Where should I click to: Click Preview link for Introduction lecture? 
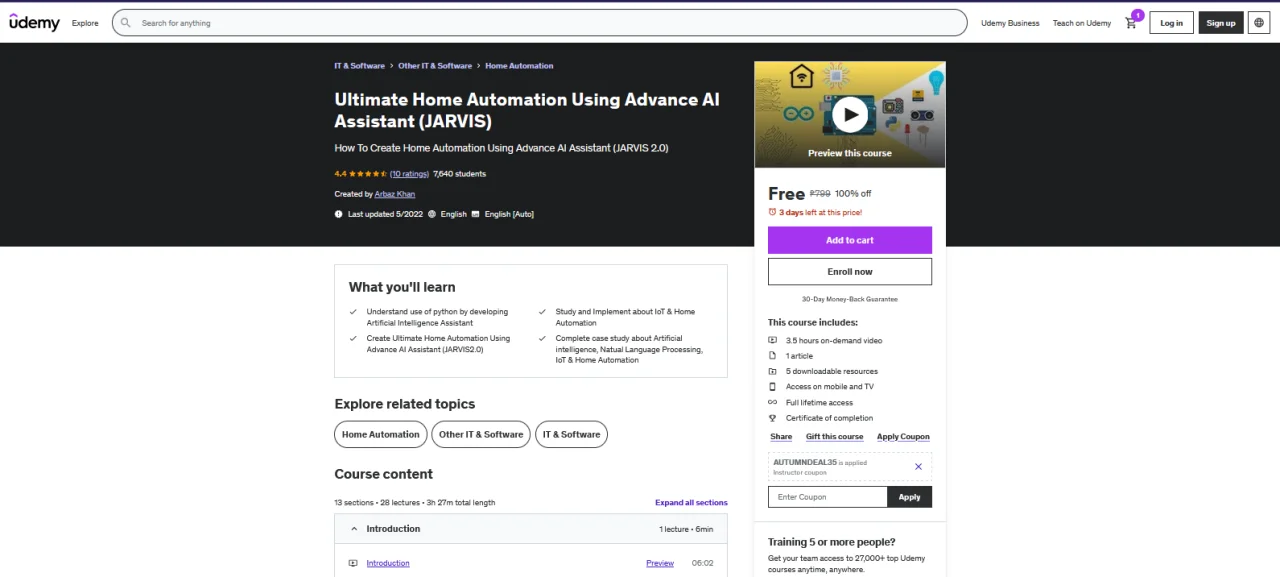[660, 563]
